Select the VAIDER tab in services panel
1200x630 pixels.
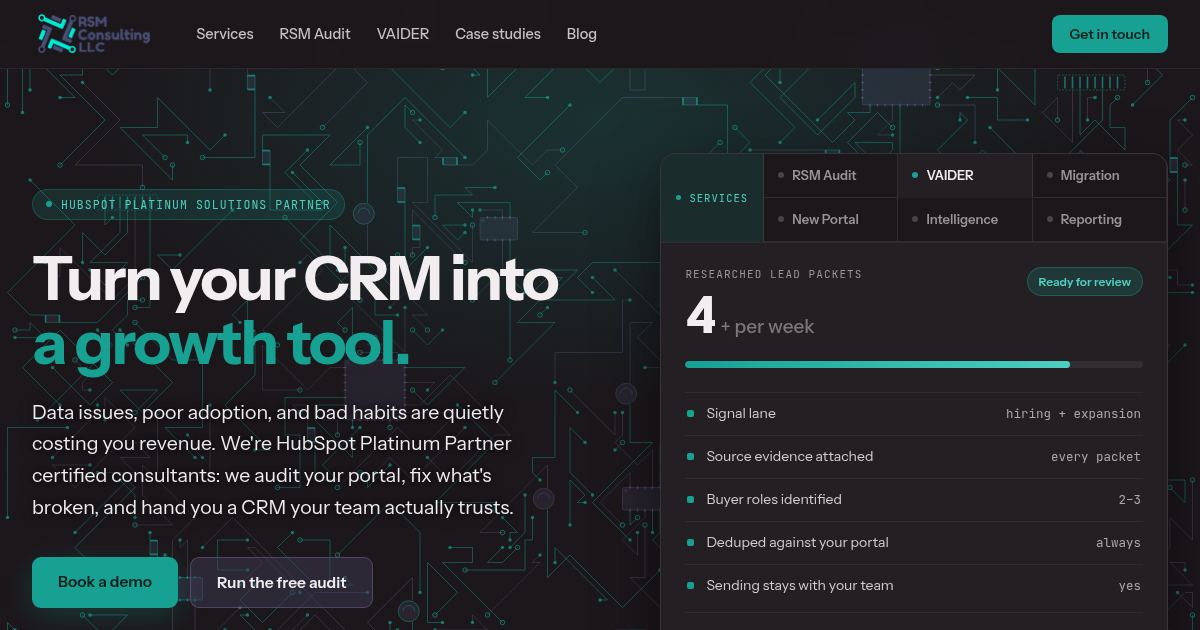point(965,175)
